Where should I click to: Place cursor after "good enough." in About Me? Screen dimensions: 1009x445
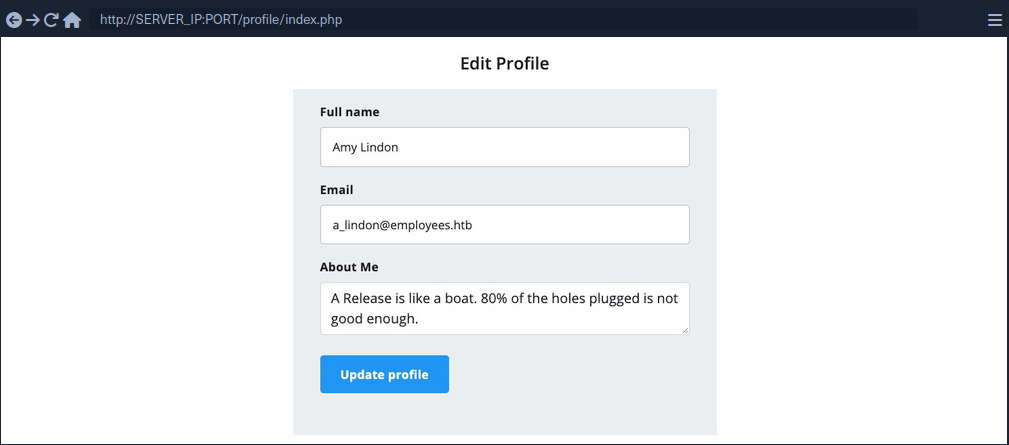pos(419,319)
